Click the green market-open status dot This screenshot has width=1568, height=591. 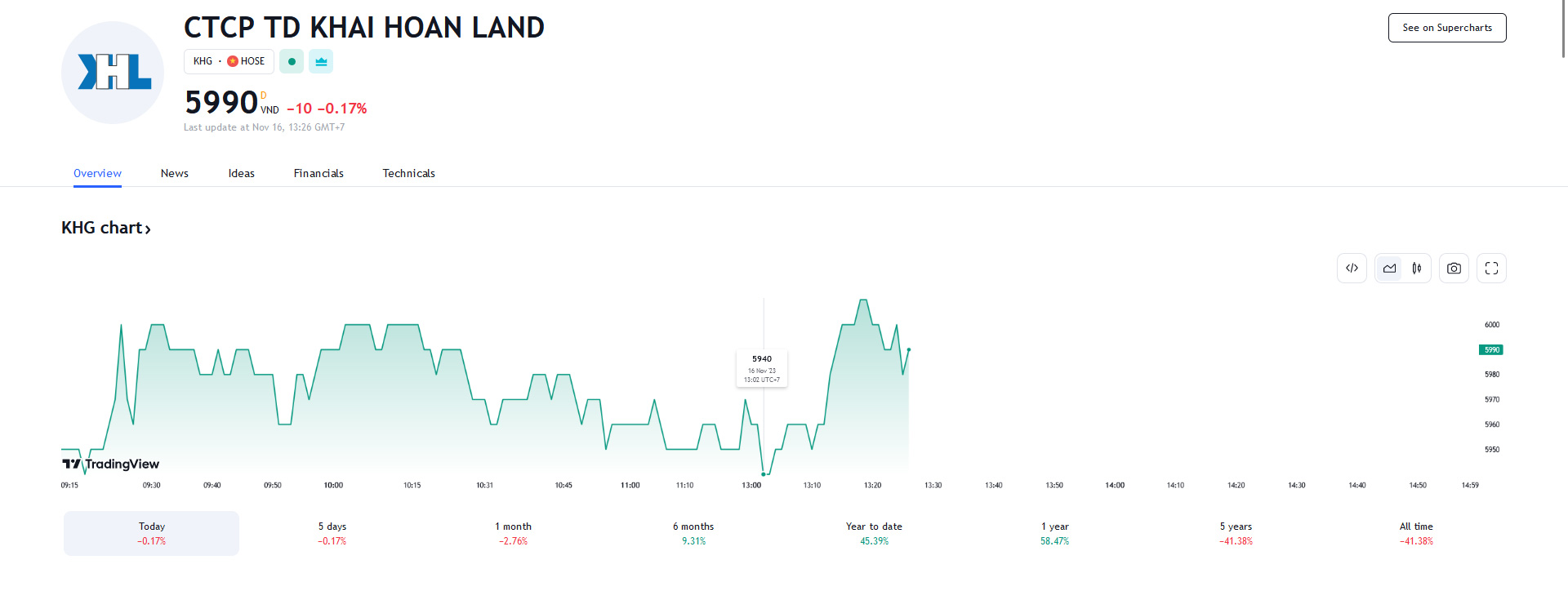click(x=292, y=61)
